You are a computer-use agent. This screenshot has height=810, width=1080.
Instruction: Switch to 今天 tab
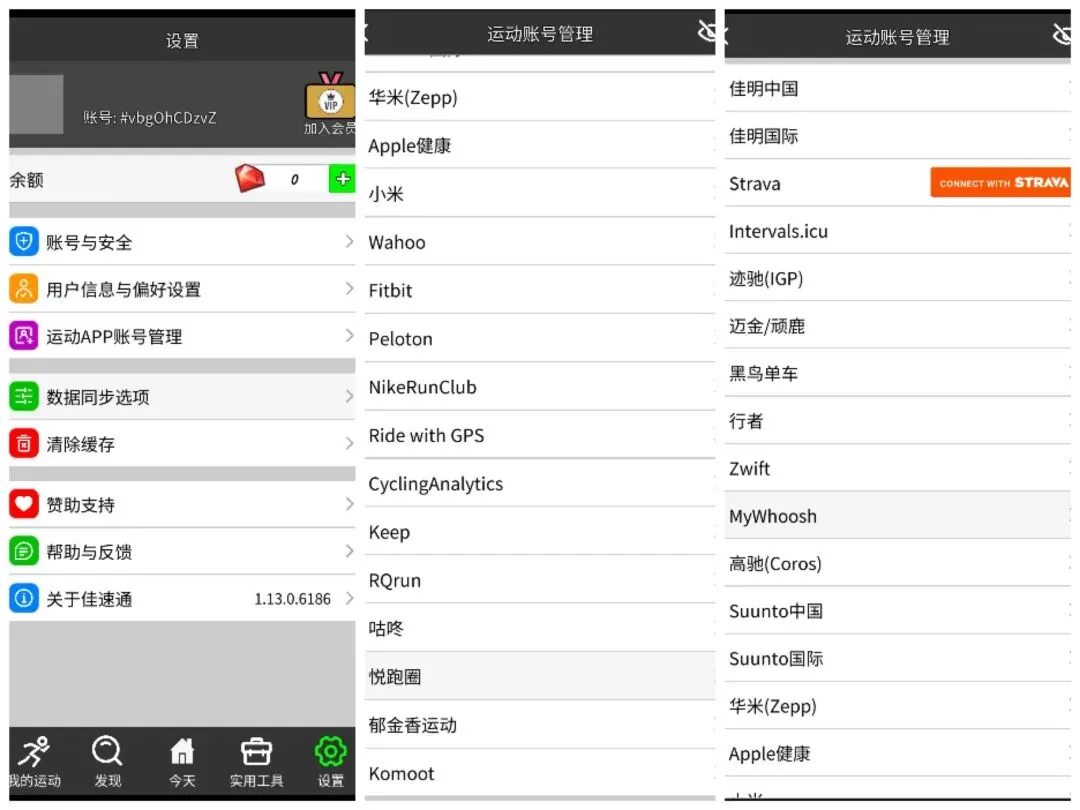[182, 762]
